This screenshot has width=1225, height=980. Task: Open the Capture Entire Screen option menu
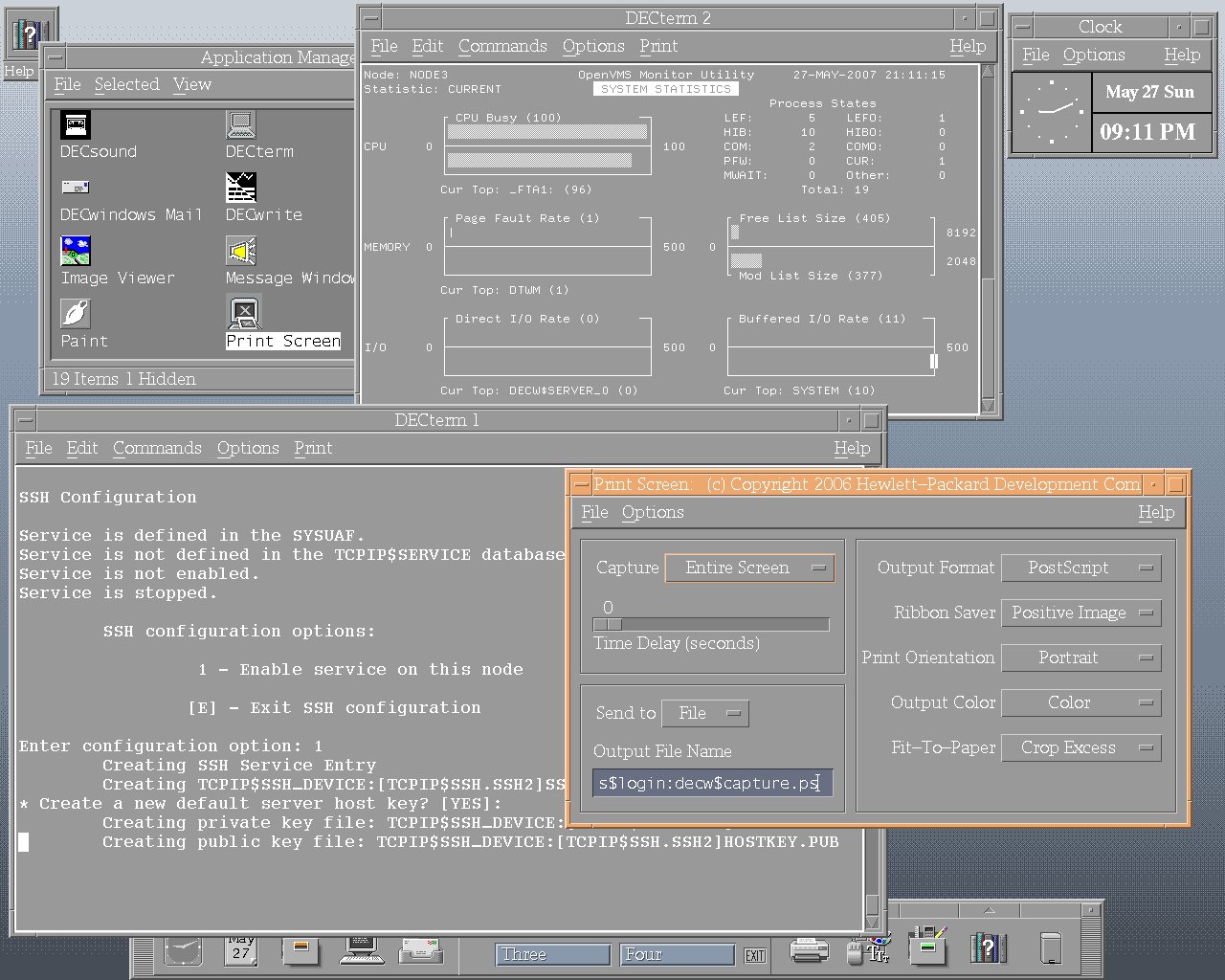(749, 568)
